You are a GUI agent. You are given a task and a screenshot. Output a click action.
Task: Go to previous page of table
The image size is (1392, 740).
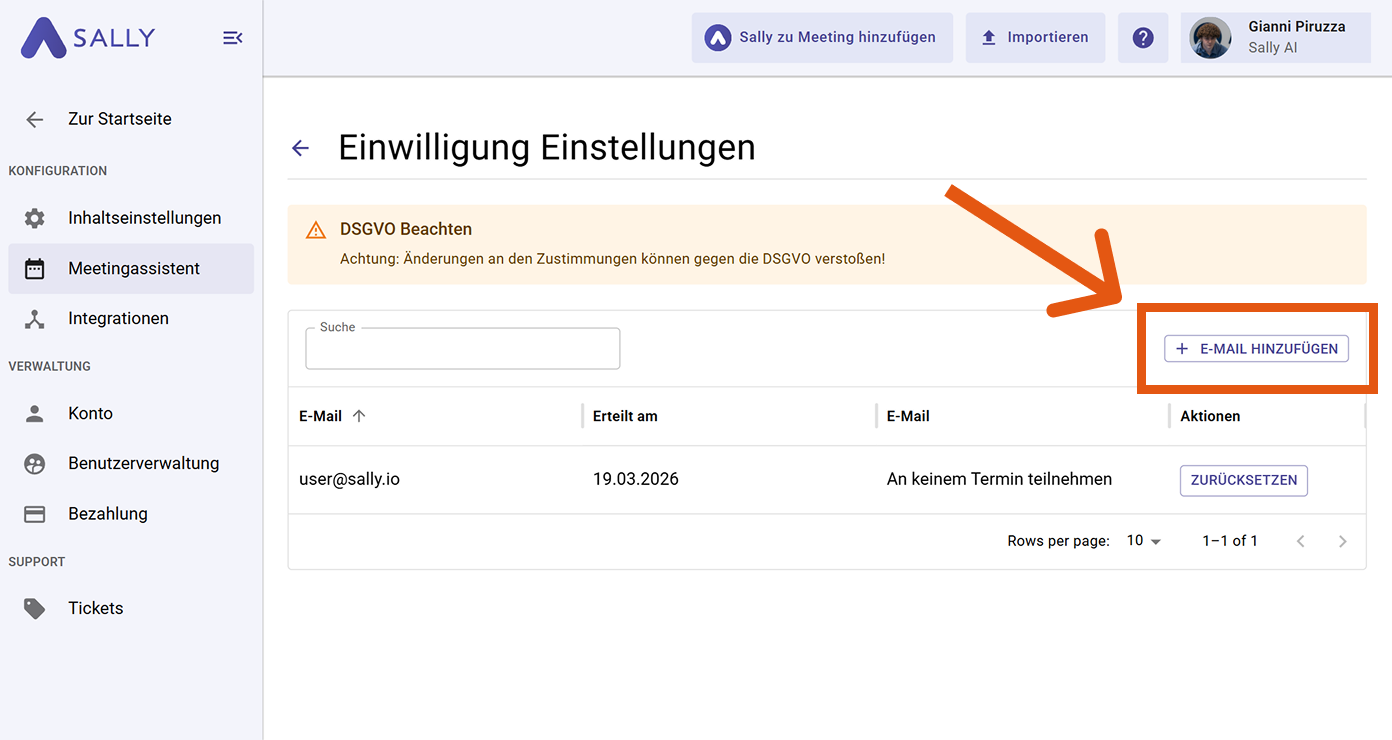click(1300, 541)
